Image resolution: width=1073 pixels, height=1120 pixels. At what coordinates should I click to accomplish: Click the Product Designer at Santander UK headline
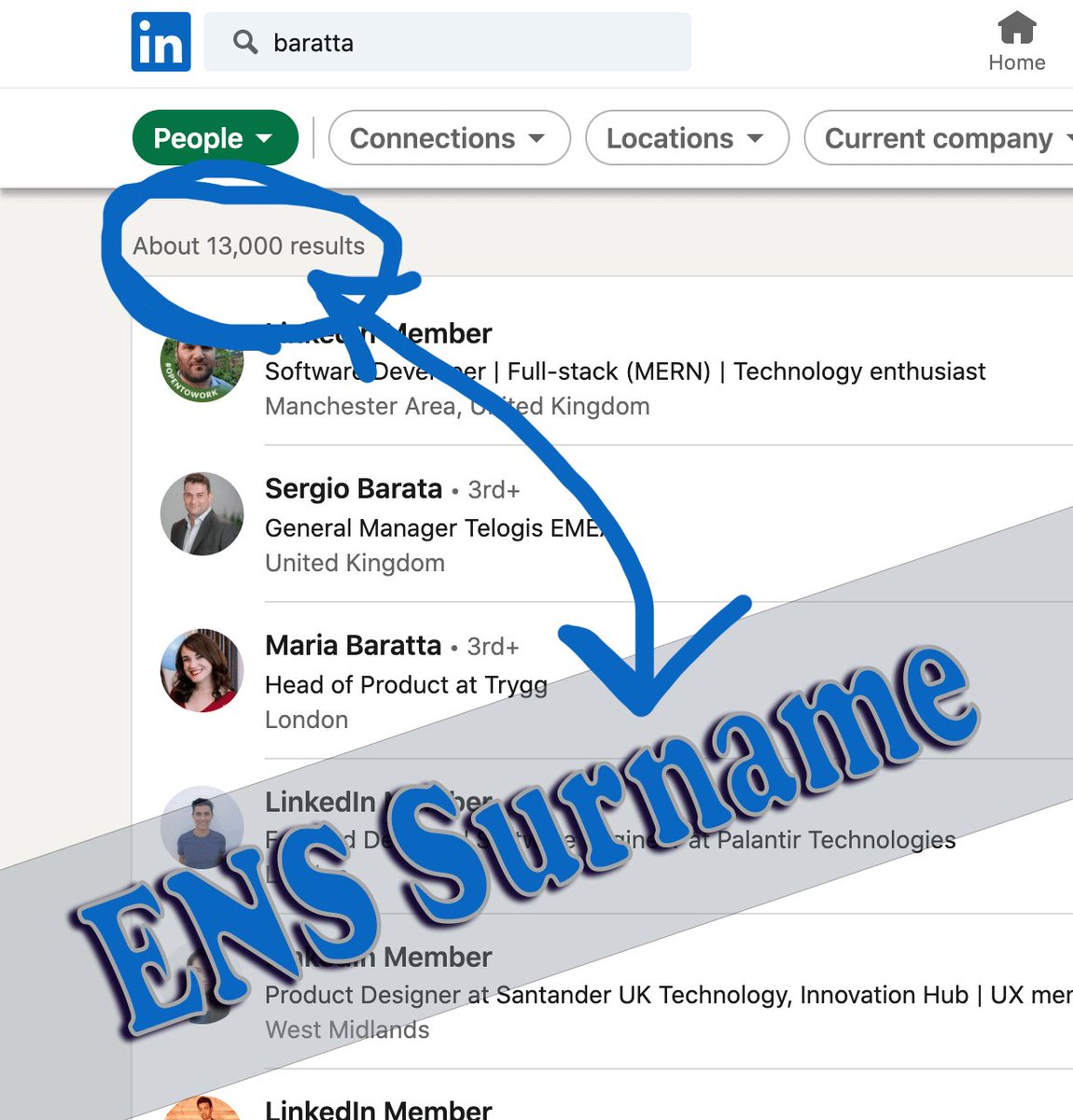coord(668,995)
